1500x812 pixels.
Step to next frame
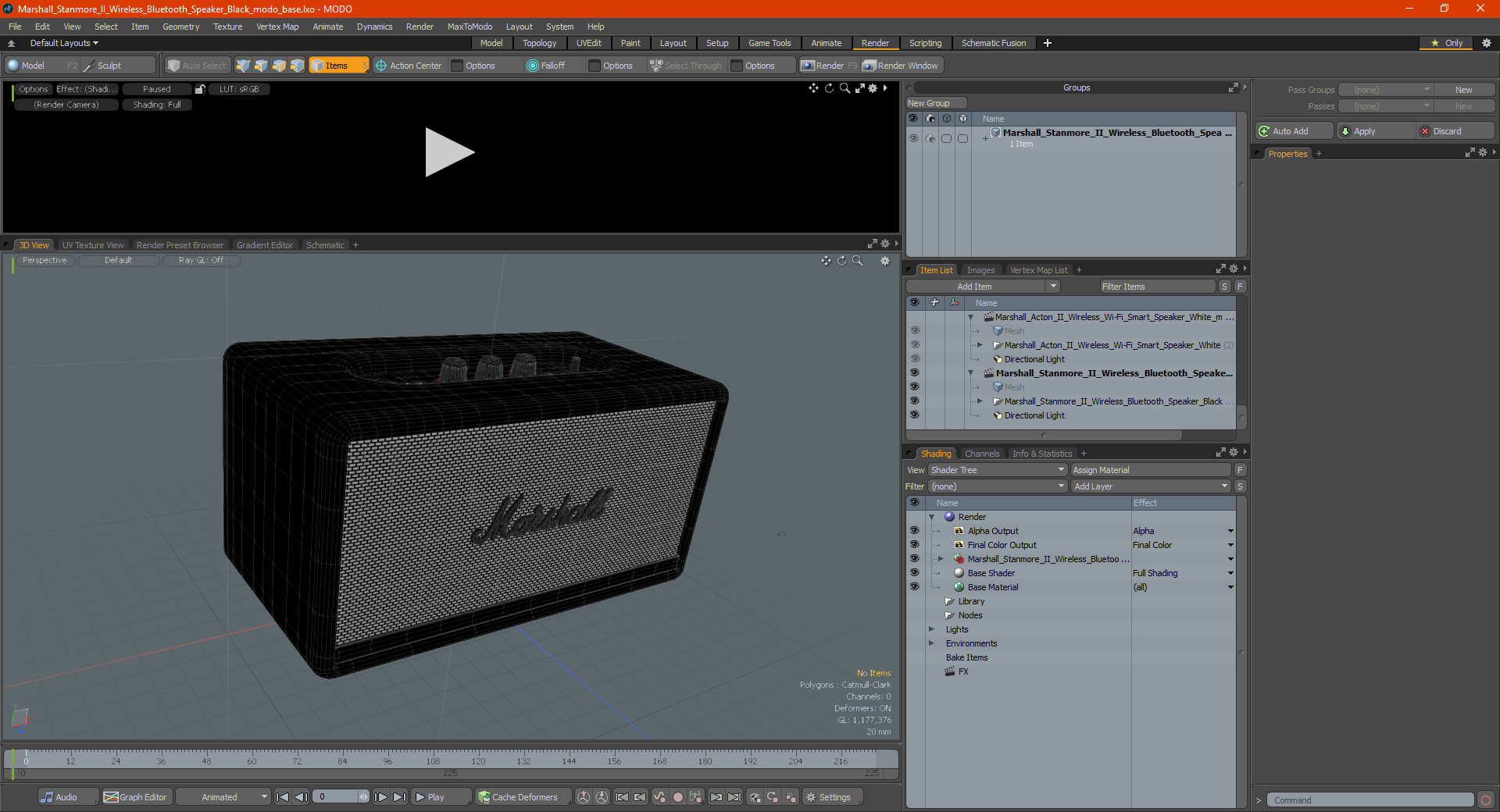(x=380, y=797)
